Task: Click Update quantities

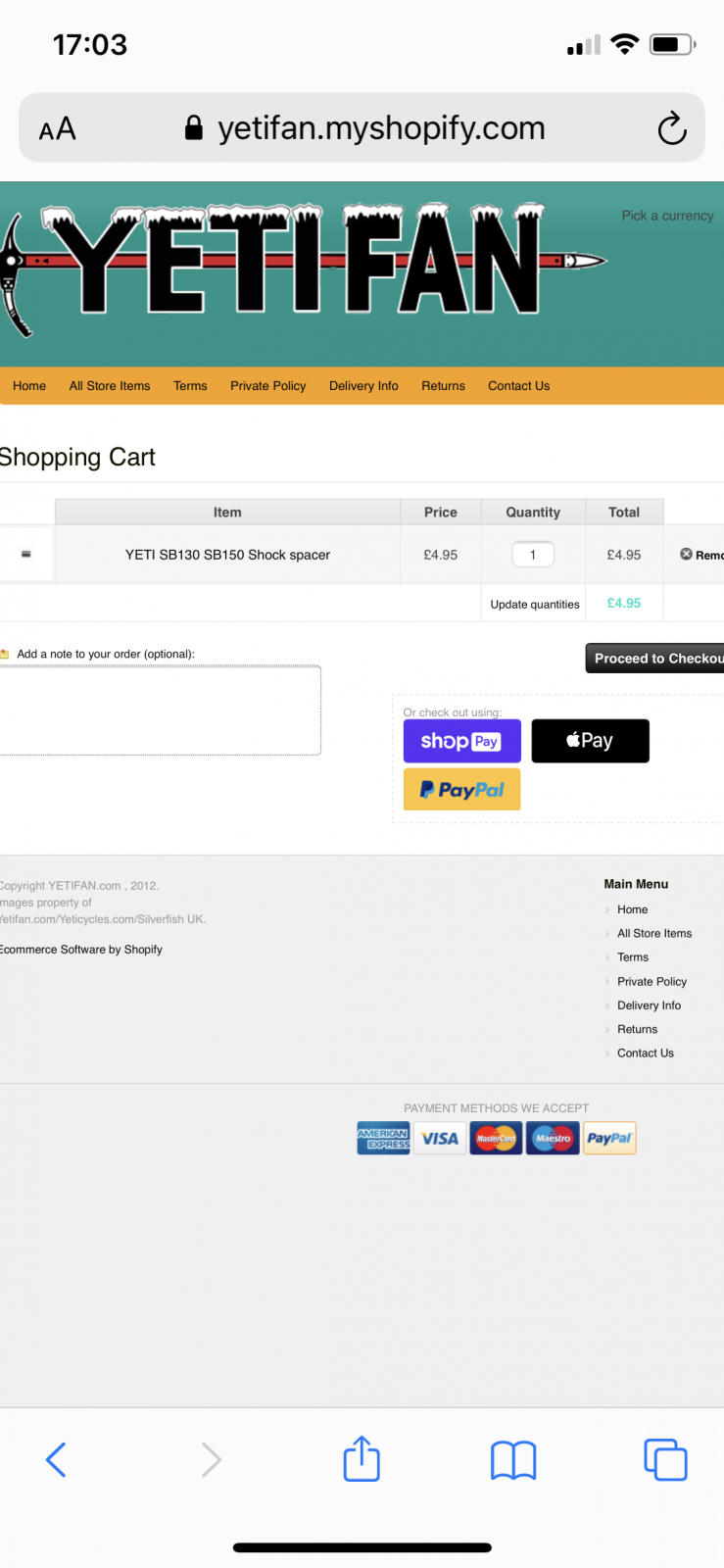Action: [534, 605]
